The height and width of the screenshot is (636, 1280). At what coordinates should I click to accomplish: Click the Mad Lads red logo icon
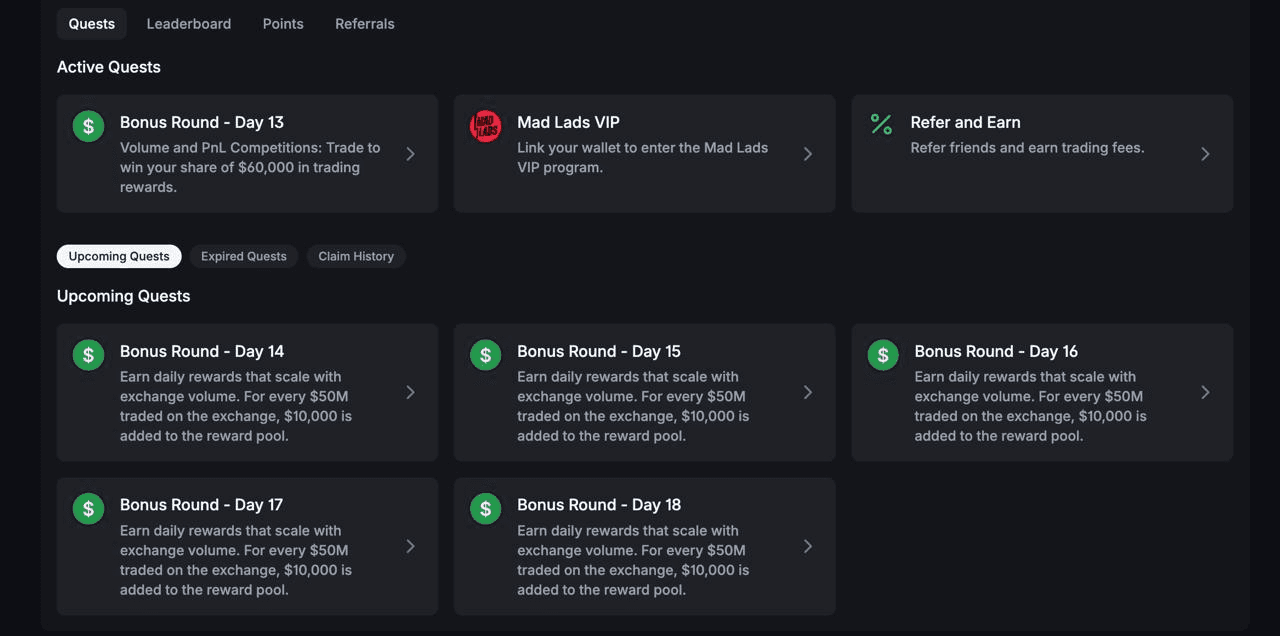tap(485, 126)
